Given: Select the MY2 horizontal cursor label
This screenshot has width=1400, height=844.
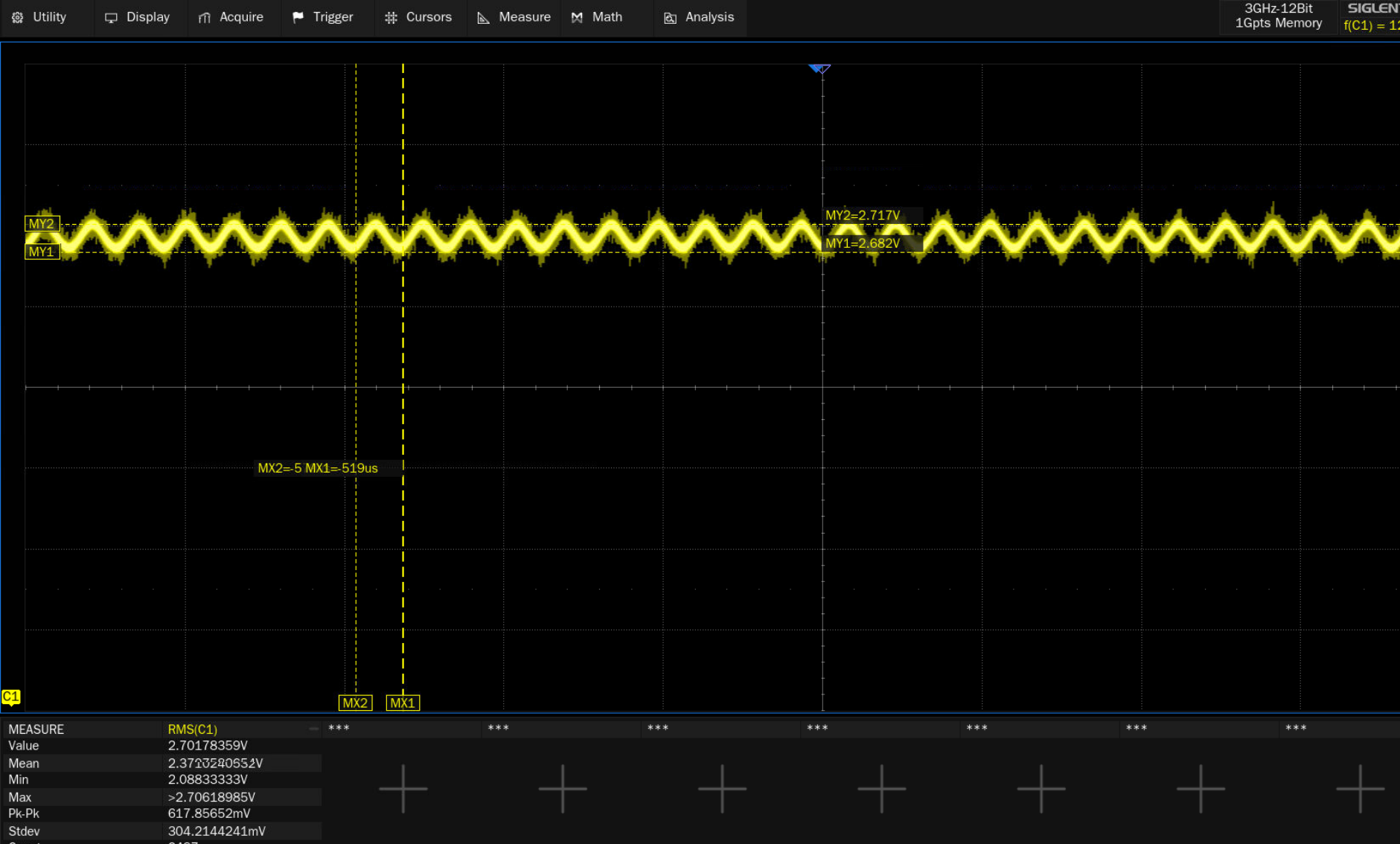Looking at the screenshot, I should point(42,223).
